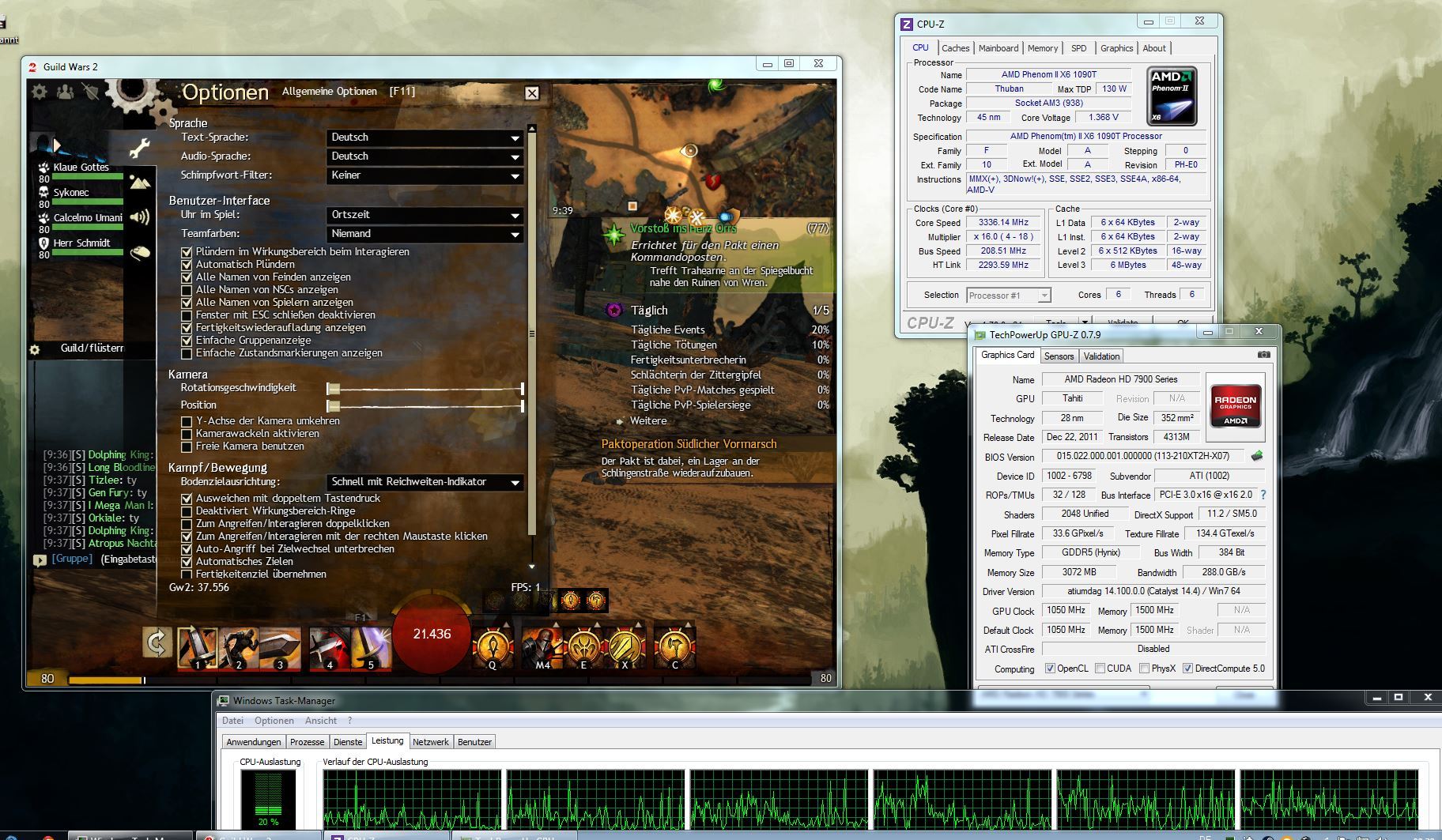1442x840 pixels.
Task: Click the BIOS save chip icon in GPU-Z
Action: pos(1257,456)
